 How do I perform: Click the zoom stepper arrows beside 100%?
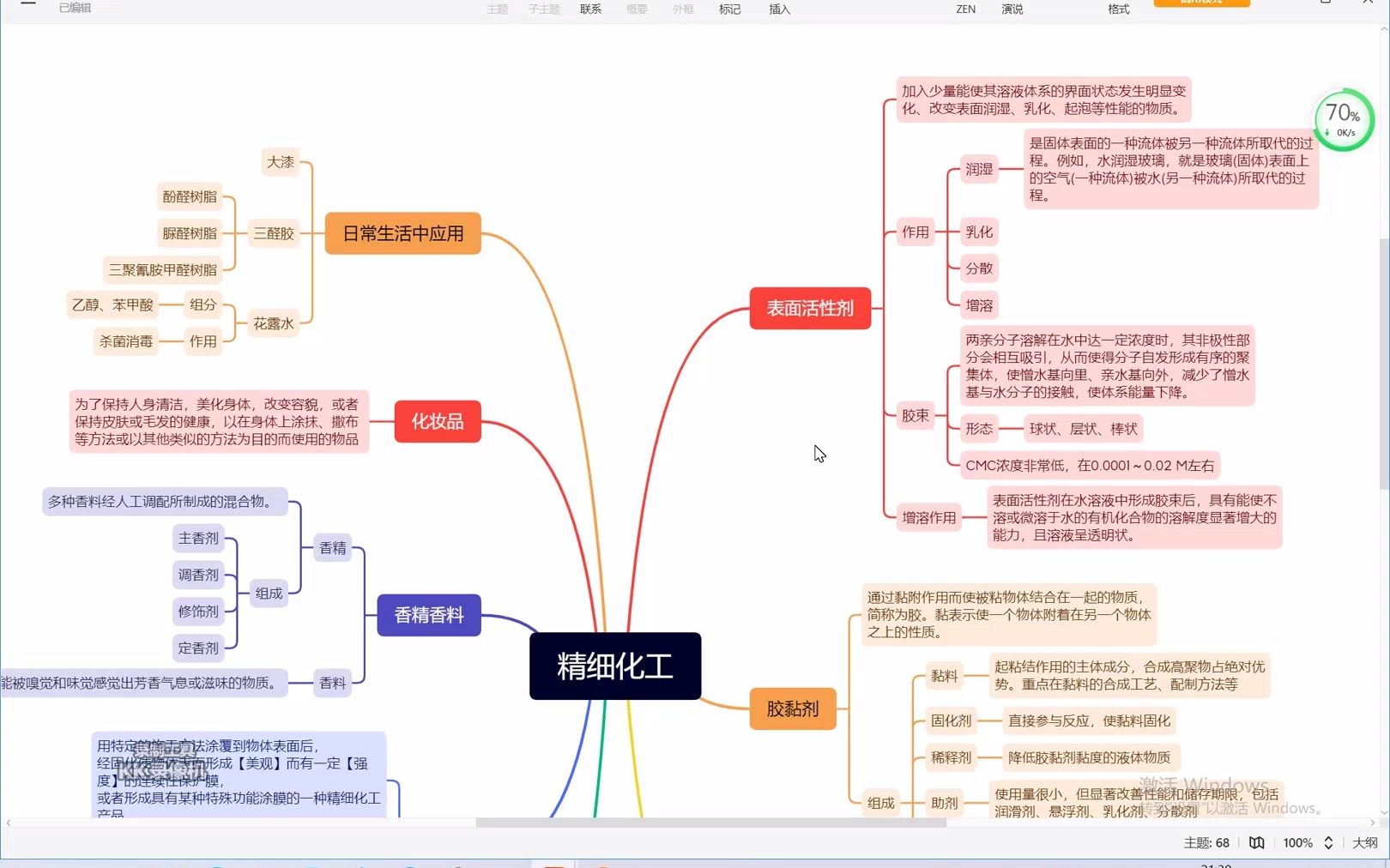pos(1328,843)
